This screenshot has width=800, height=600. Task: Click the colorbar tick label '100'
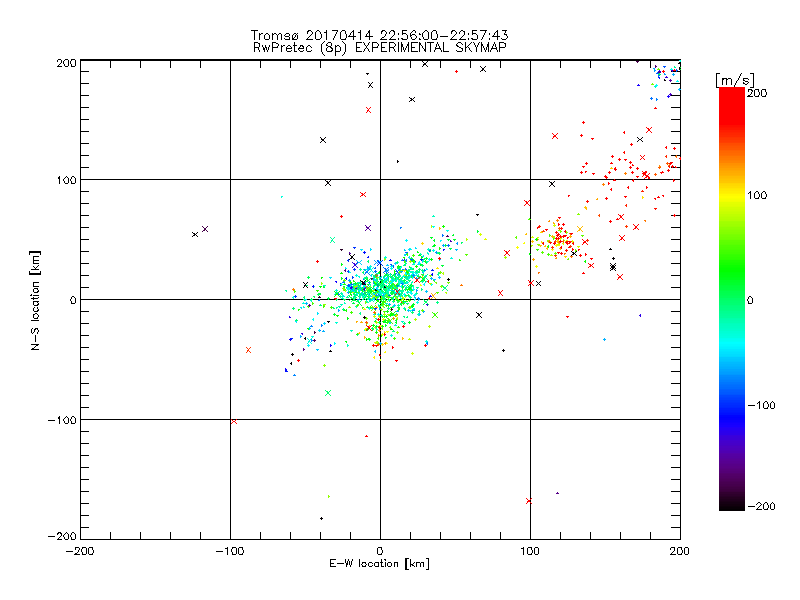click(757, 195)
